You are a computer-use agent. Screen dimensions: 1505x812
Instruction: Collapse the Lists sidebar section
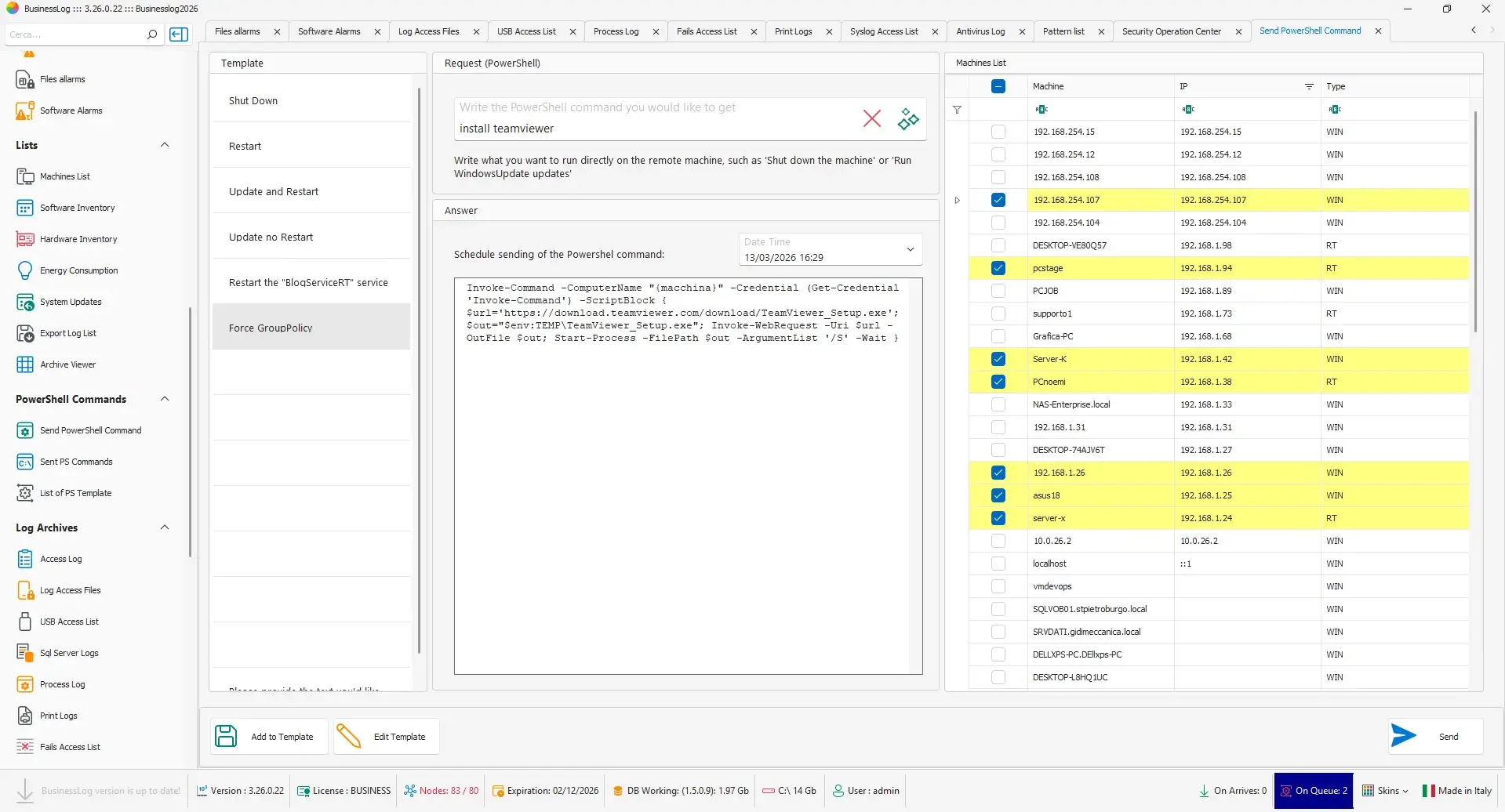coord(165,145)
